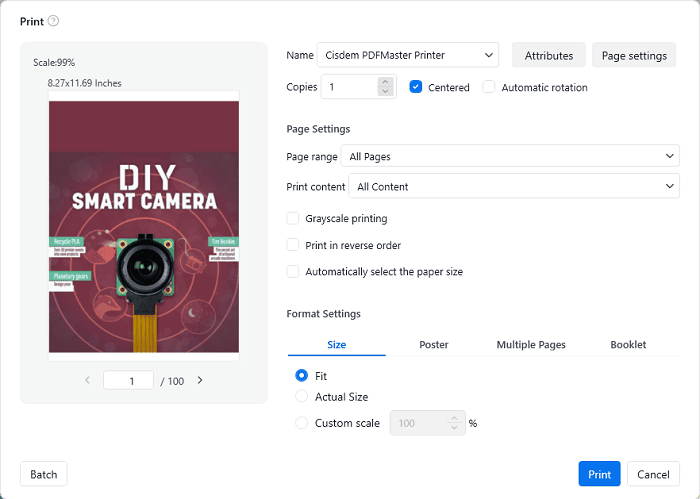Switch to the Poster tab
This screenshot has height=499, width=700.
coord(434,344)
